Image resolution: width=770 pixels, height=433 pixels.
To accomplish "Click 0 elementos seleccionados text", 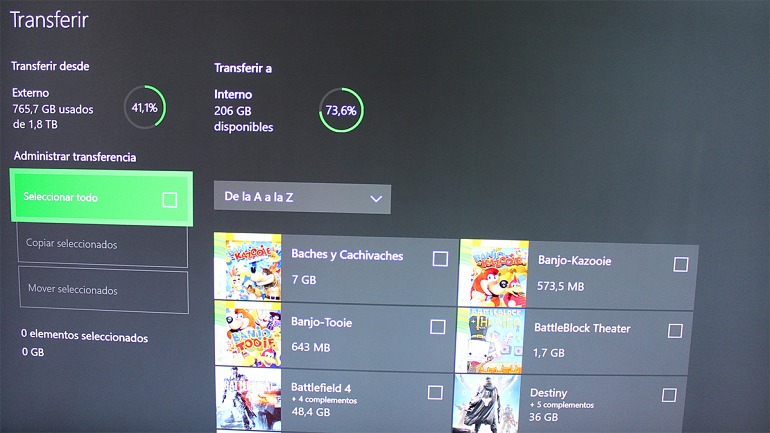I will (84, 336).
